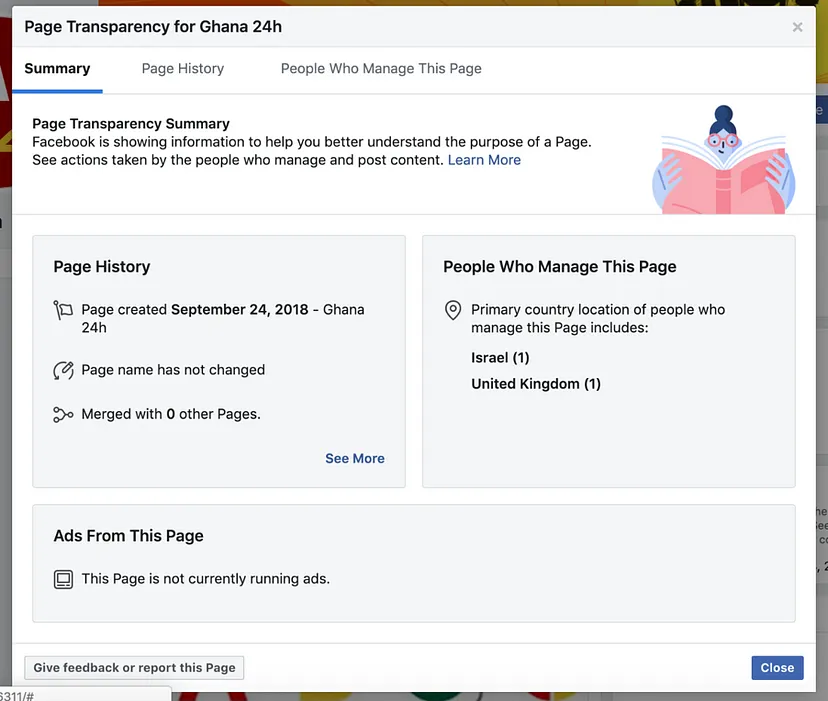The height and width of the screenshot is (701, 828).
Task: Click the Page History card heading
Action: pos(102,267)
